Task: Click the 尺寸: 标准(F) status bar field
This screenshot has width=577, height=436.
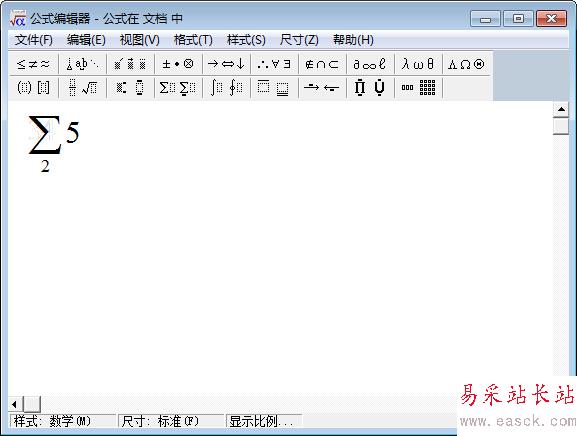Action: coord(171,421)
